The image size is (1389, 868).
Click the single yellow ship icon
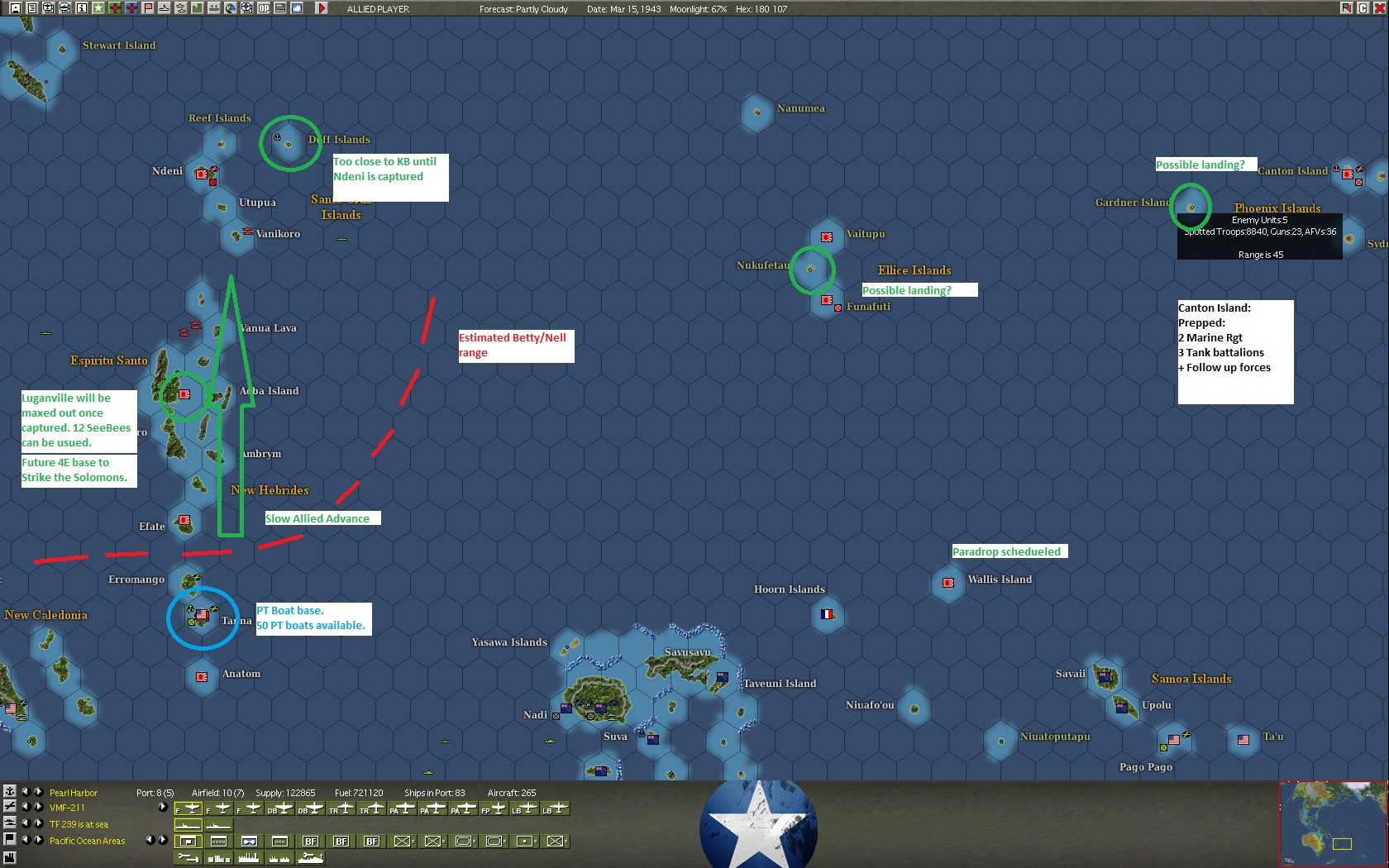(x=165, y=8)
